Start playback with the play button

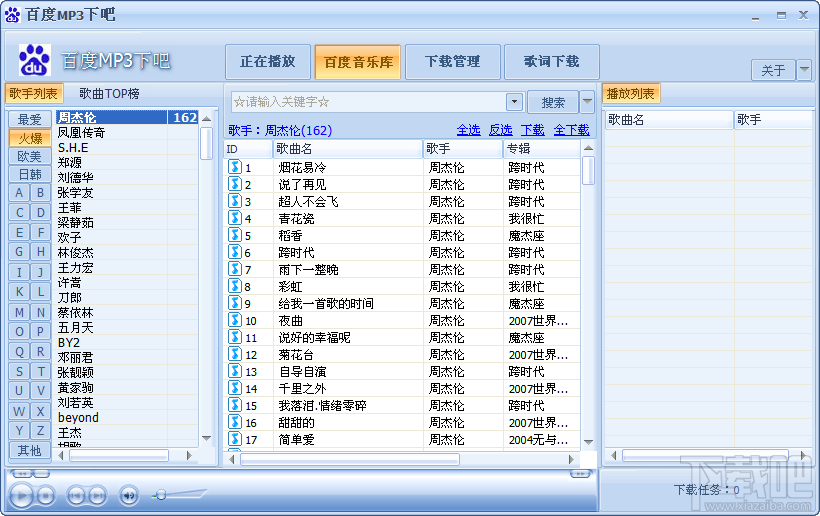point(21,495)
